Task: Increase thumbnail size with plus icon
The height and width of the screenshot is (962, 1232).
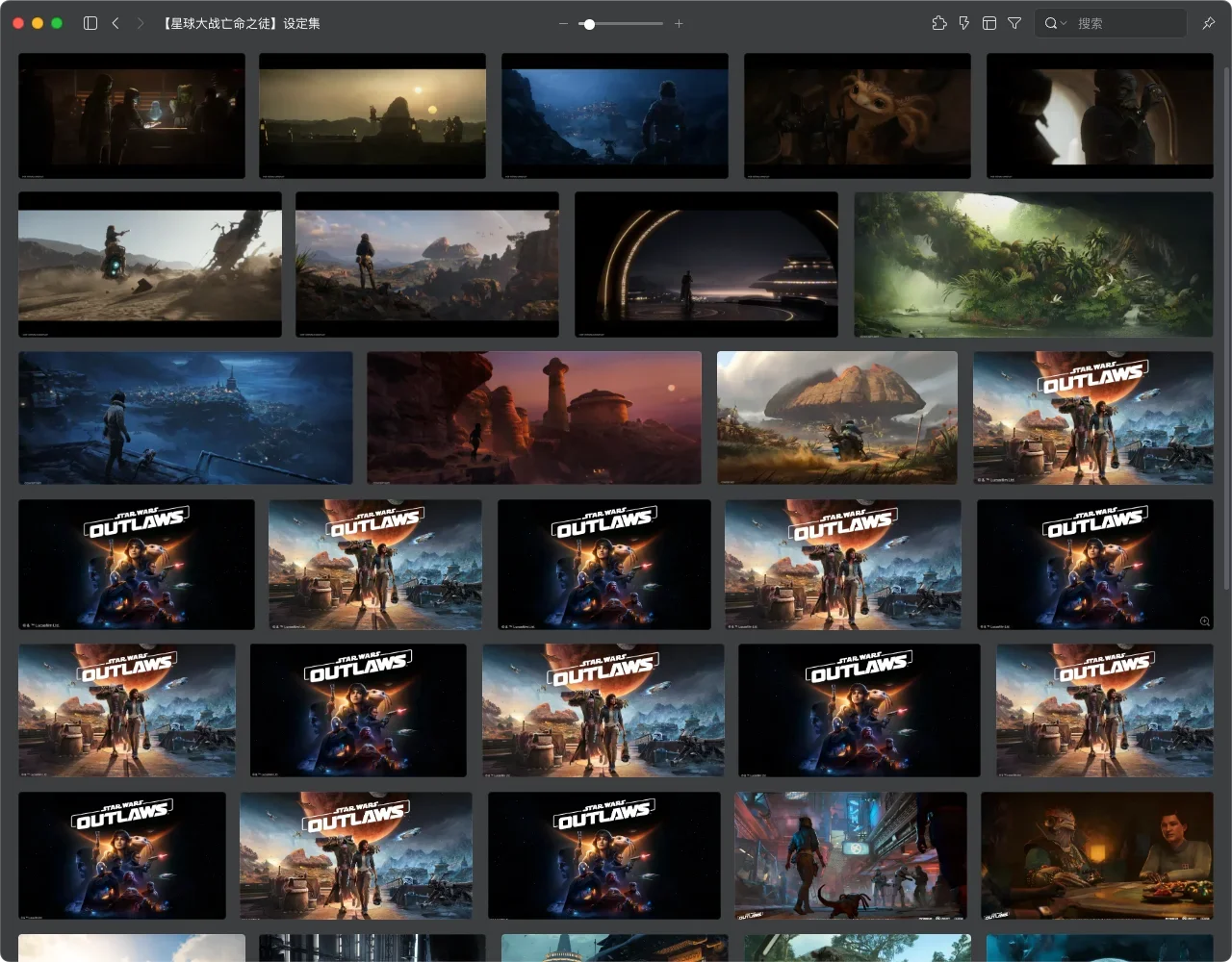Action: coord(679,23)
